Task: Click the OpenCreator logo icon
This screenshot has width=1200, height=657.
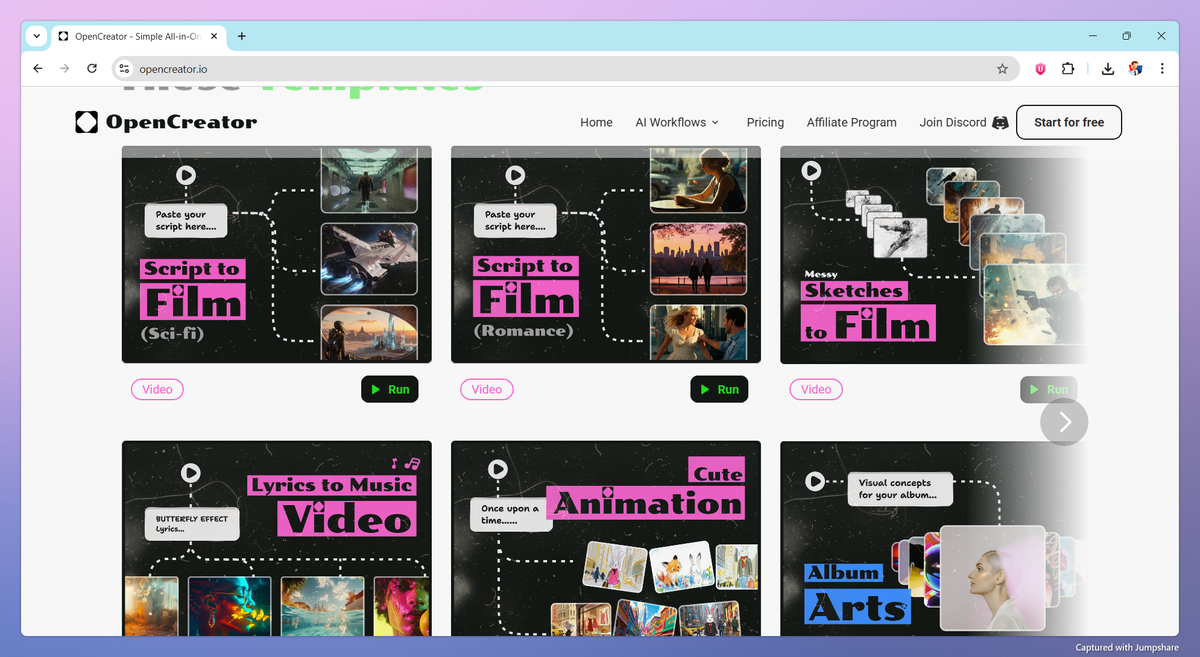Action: 85,122
